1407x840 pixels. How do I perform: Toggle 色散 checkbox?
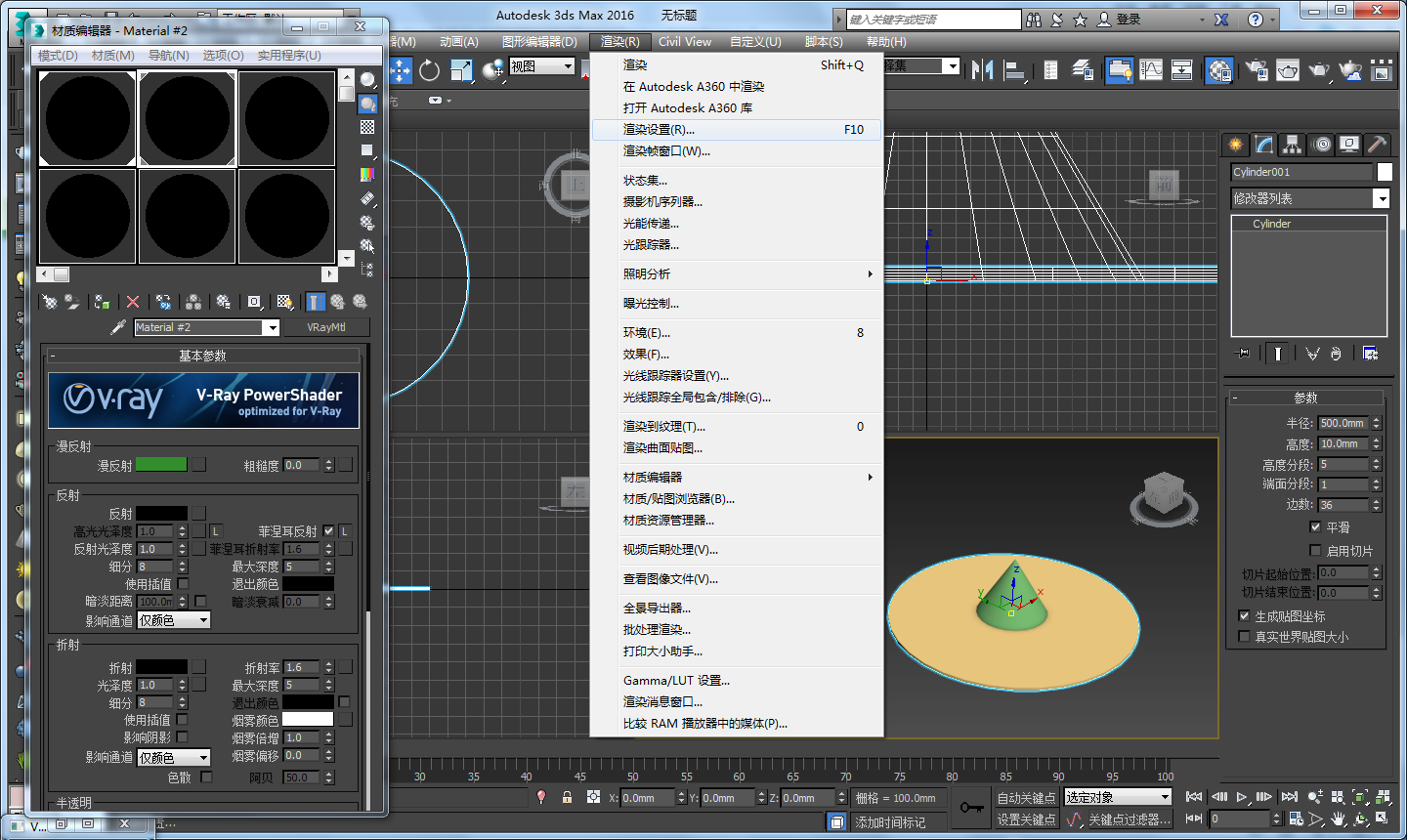click(x=206, y=777)
